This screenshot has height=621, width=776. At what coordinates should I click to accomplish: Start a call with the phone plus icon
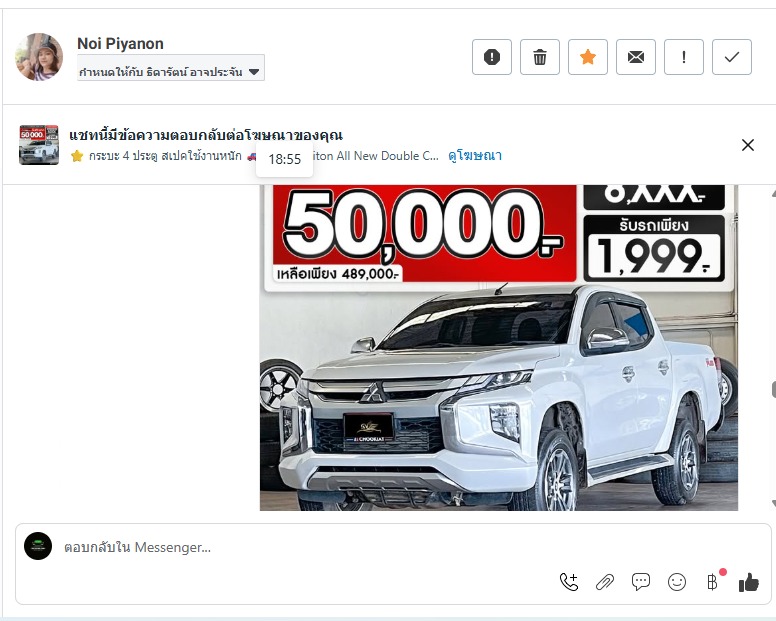(x=569, y=582)
